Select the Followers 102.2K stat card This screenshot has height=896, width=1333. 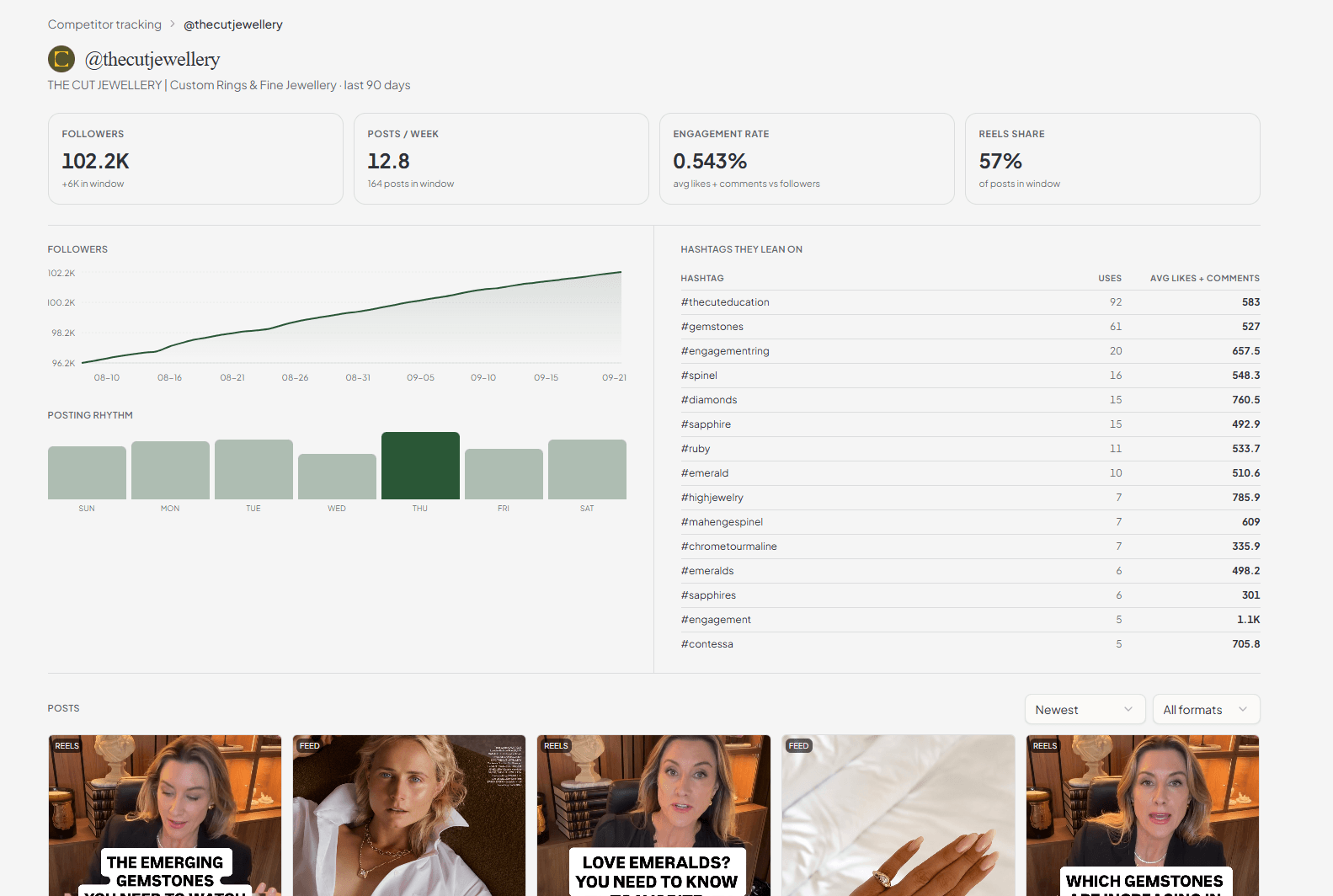pyautogui.click(x=195, y=158)
